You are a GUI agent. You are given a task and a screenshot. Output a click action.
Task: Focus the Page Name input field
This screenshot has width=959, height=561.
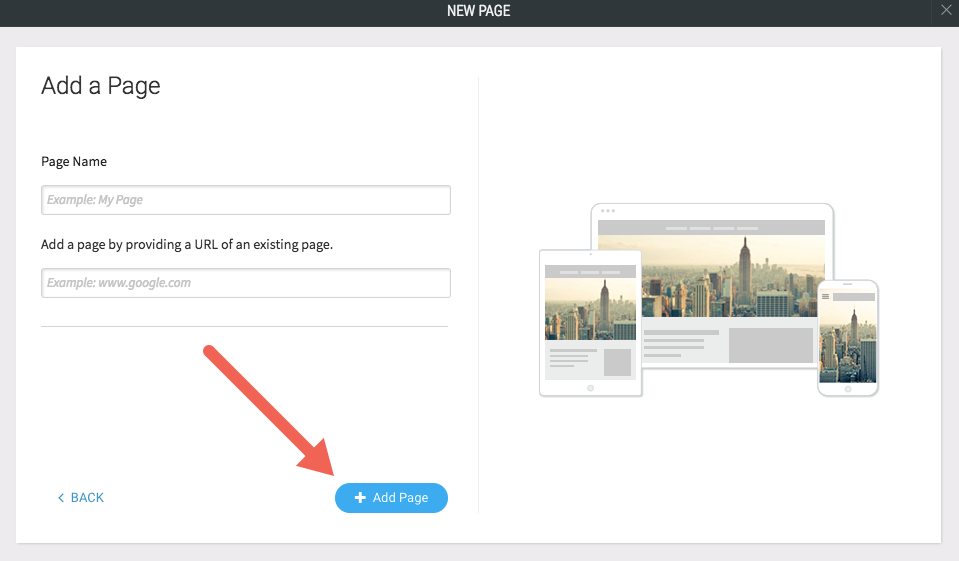[246, 200]
